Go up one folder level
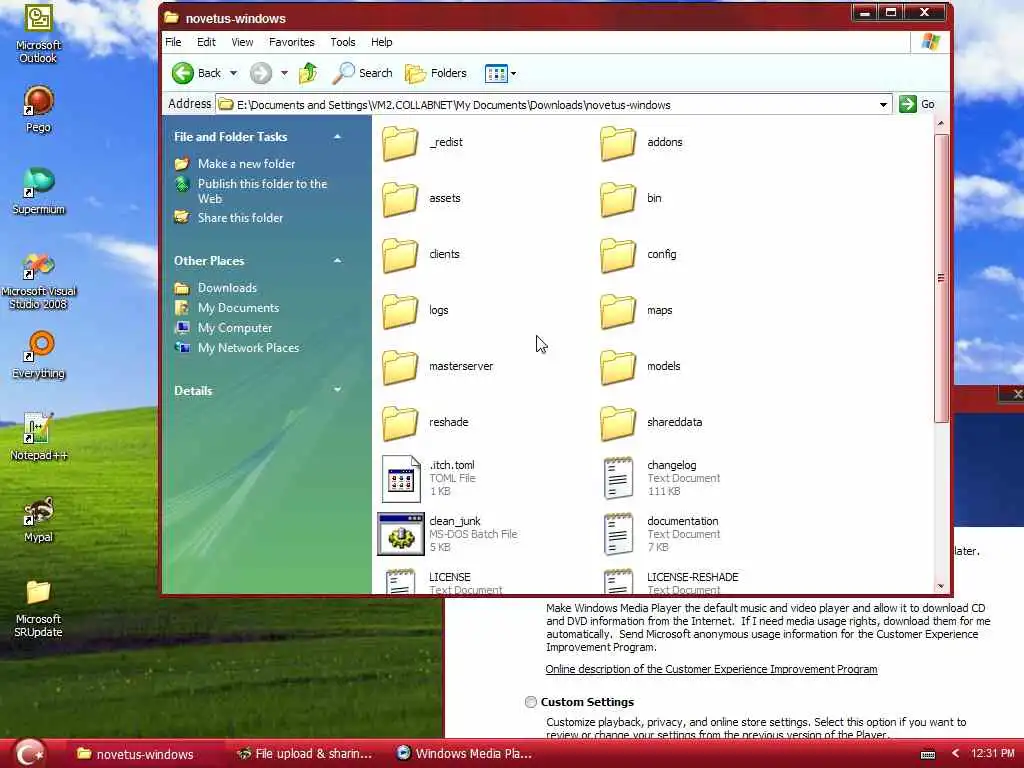 [308, 73]
